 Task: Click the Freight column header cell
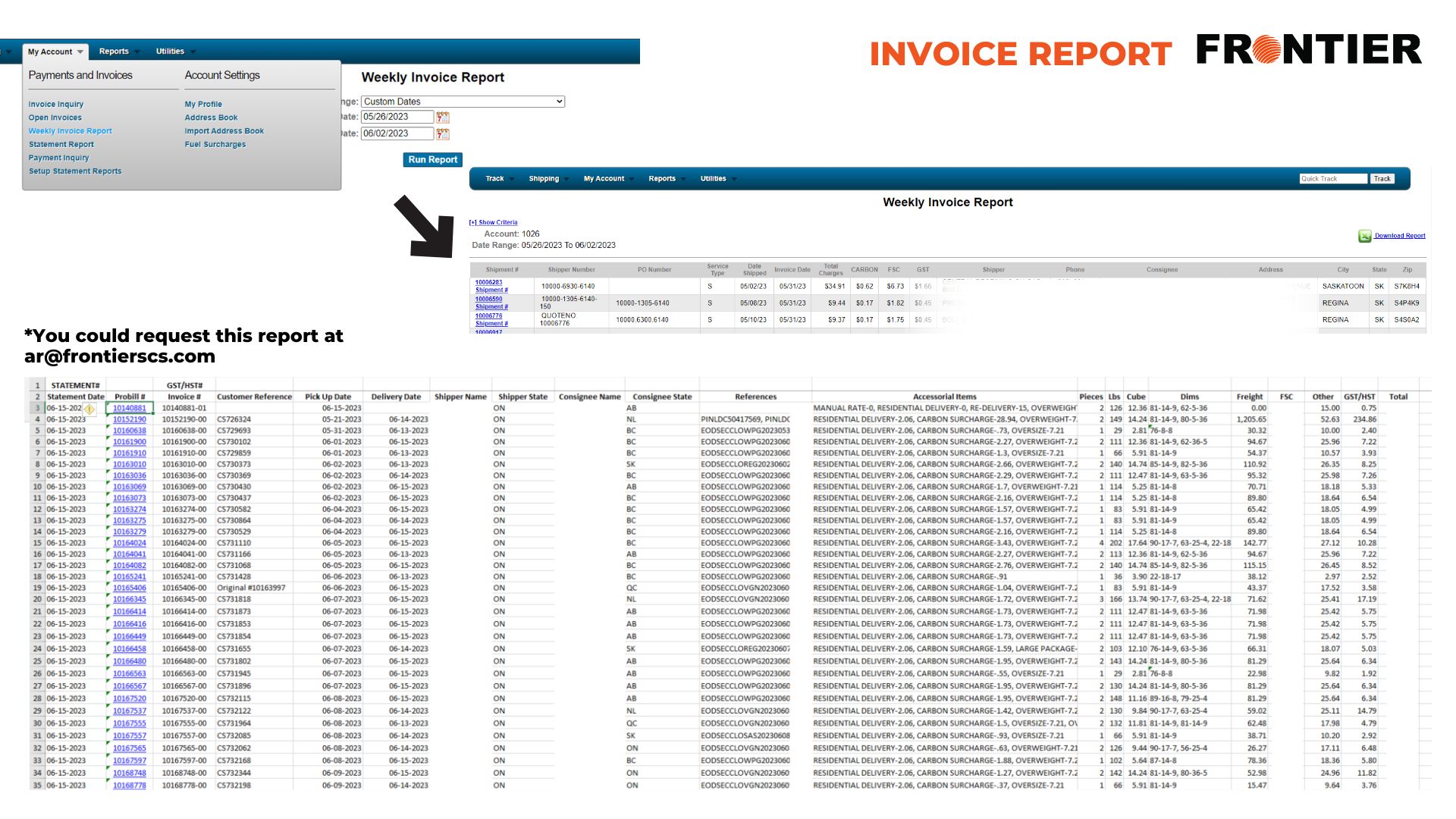pyautogui.click(x=1250, y=397)
